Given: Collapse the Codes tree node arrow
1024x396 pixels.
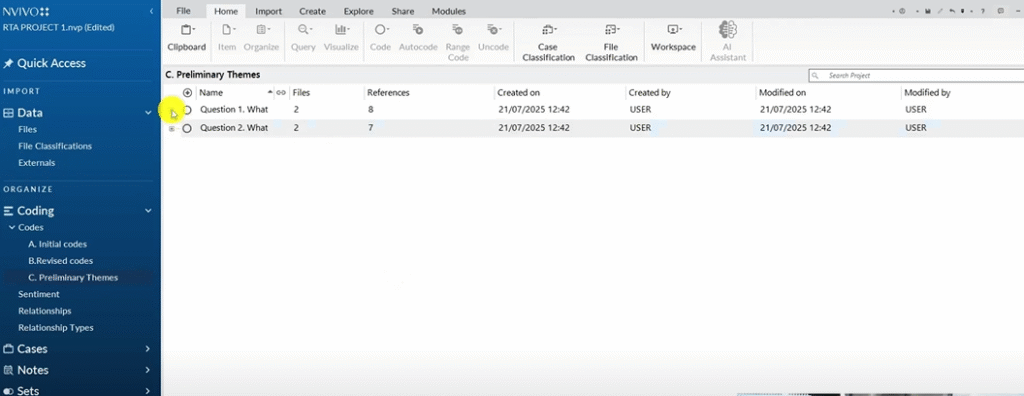Looking at the screenshot, I should [12, 227].
